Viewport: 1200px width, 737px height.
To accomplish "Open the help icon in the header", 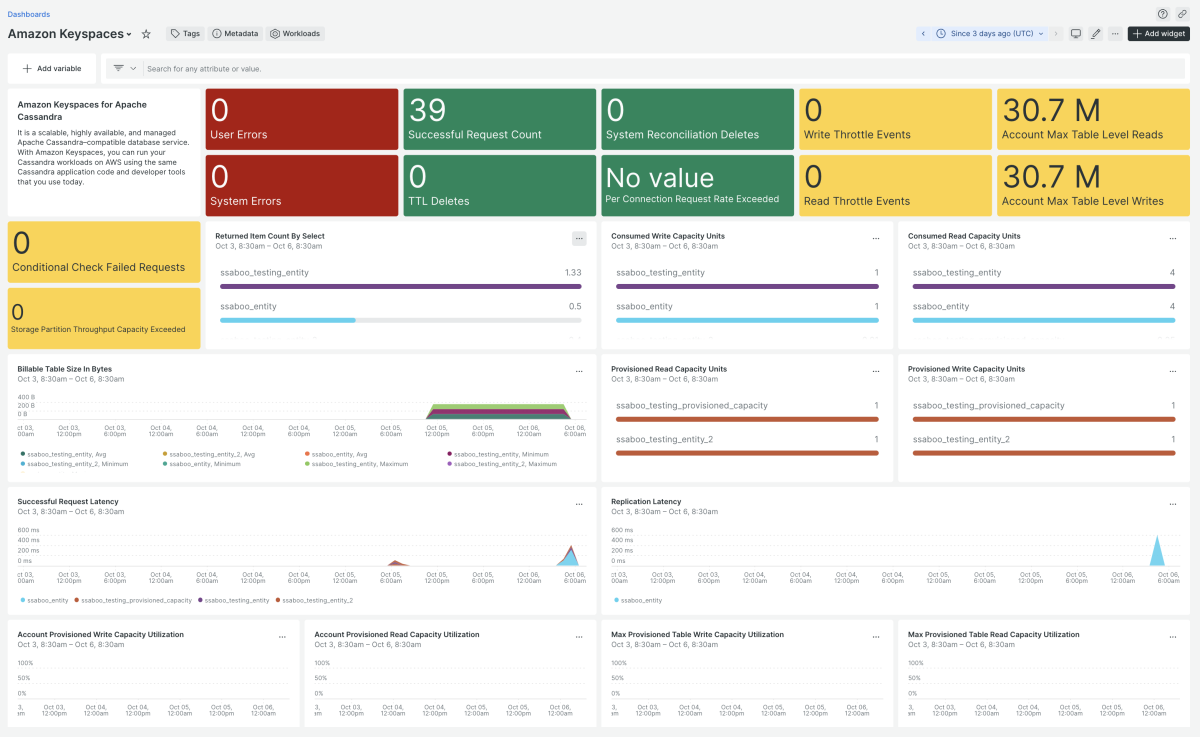I will (1163, 14).
